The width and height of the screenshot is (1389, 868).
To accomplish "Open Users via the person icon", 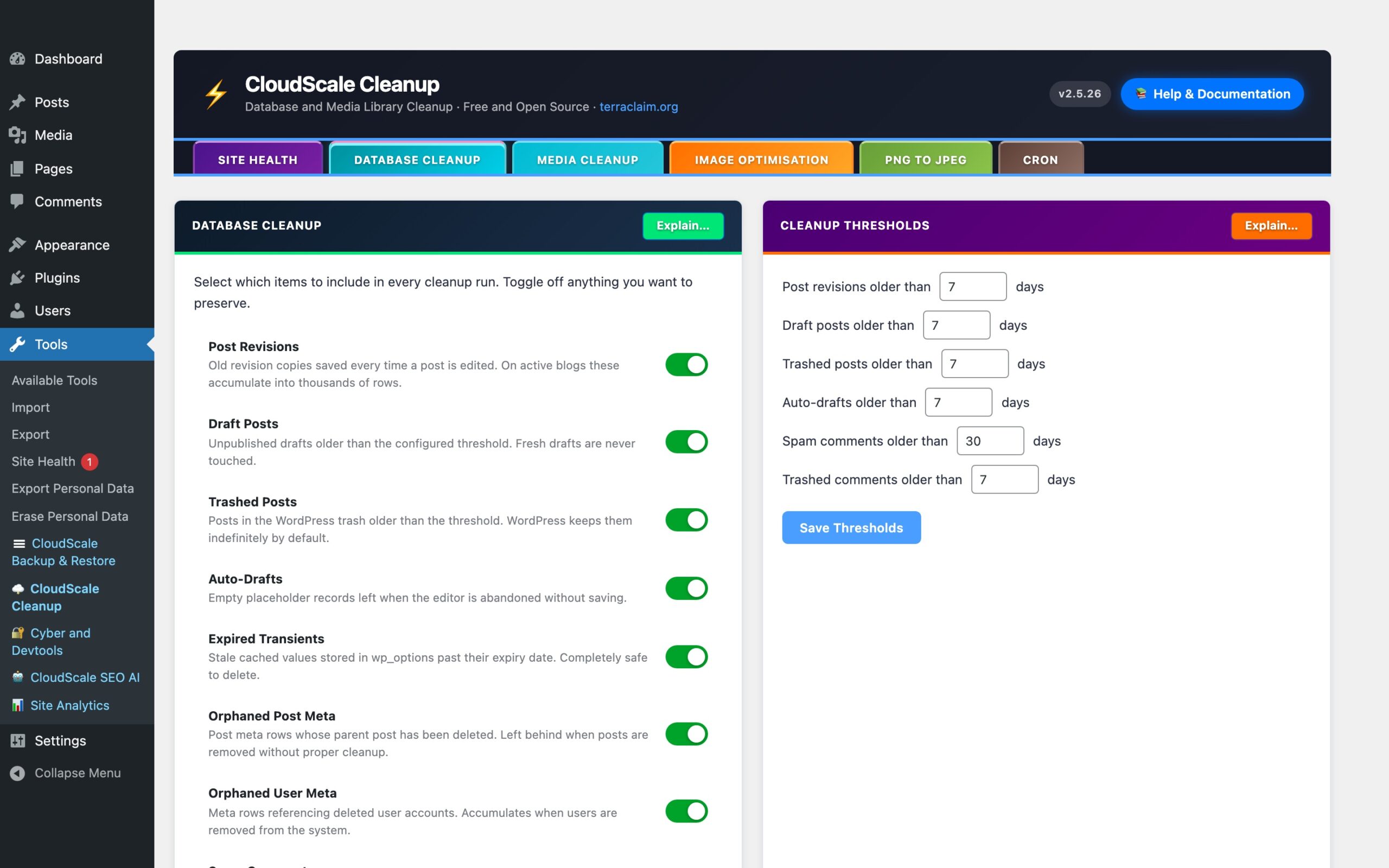I will point(18,310).
